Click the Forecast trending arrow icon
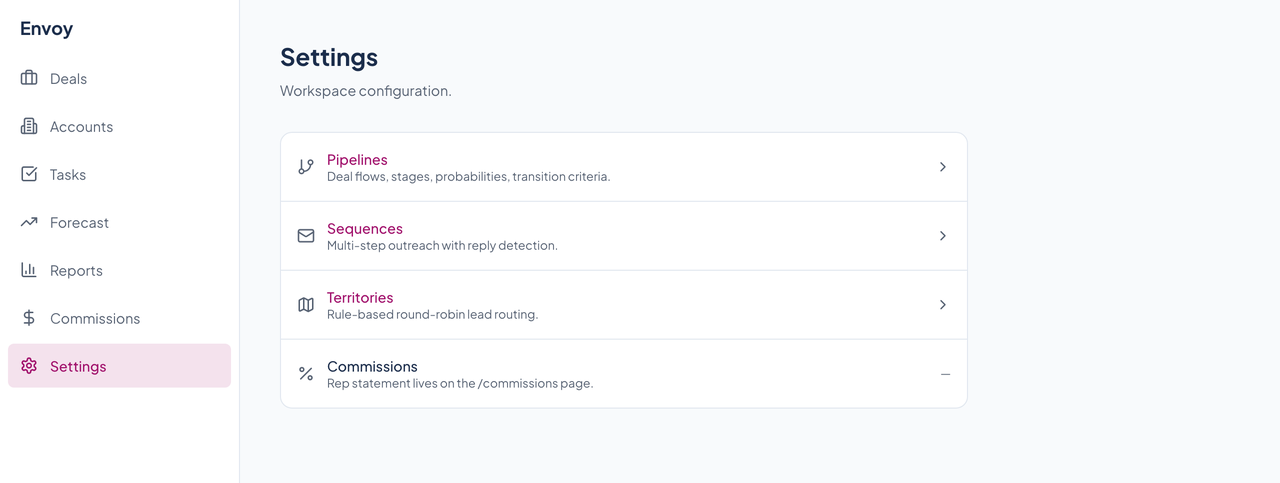The image size is (1280, 483). (x=29, y=222)
